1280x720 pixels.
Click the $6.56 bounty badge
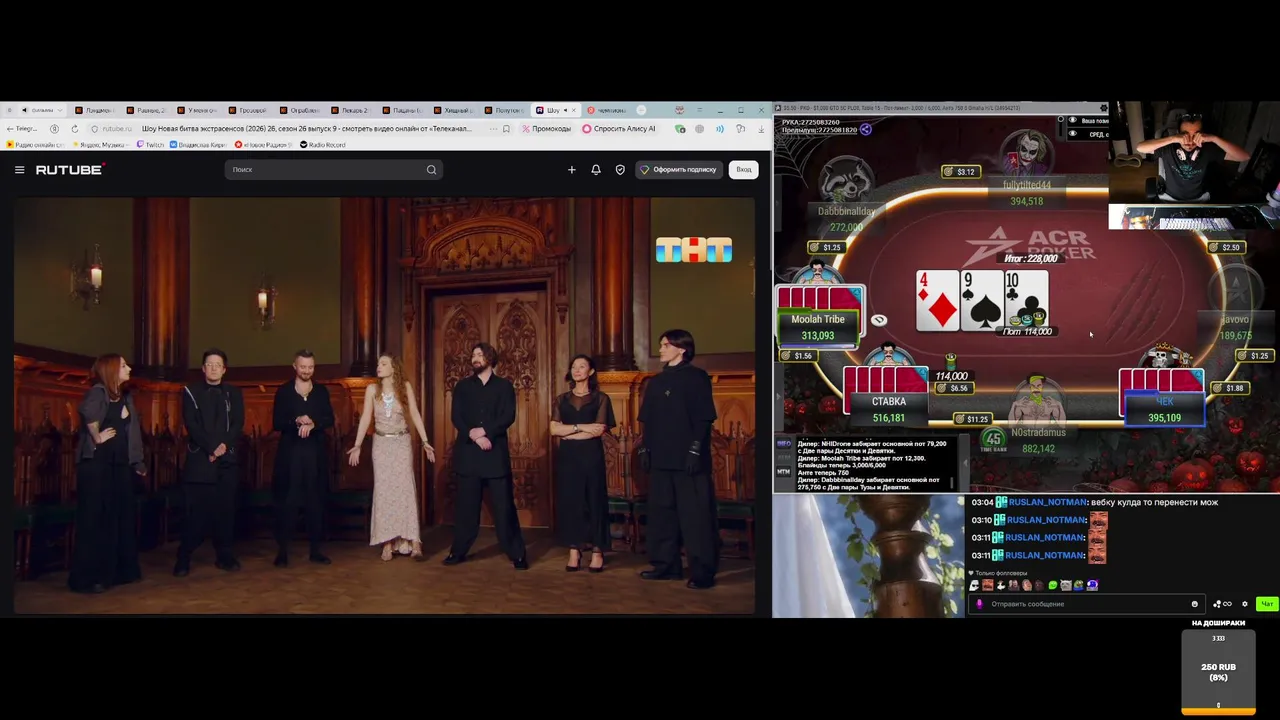[953, 388]
